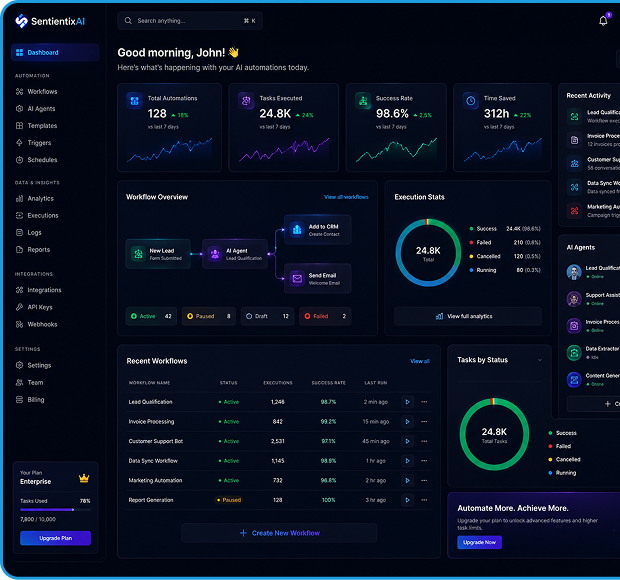620x580 pixels.
Task: Click the Total Automations card icon
Action: (x=134, y=100)
